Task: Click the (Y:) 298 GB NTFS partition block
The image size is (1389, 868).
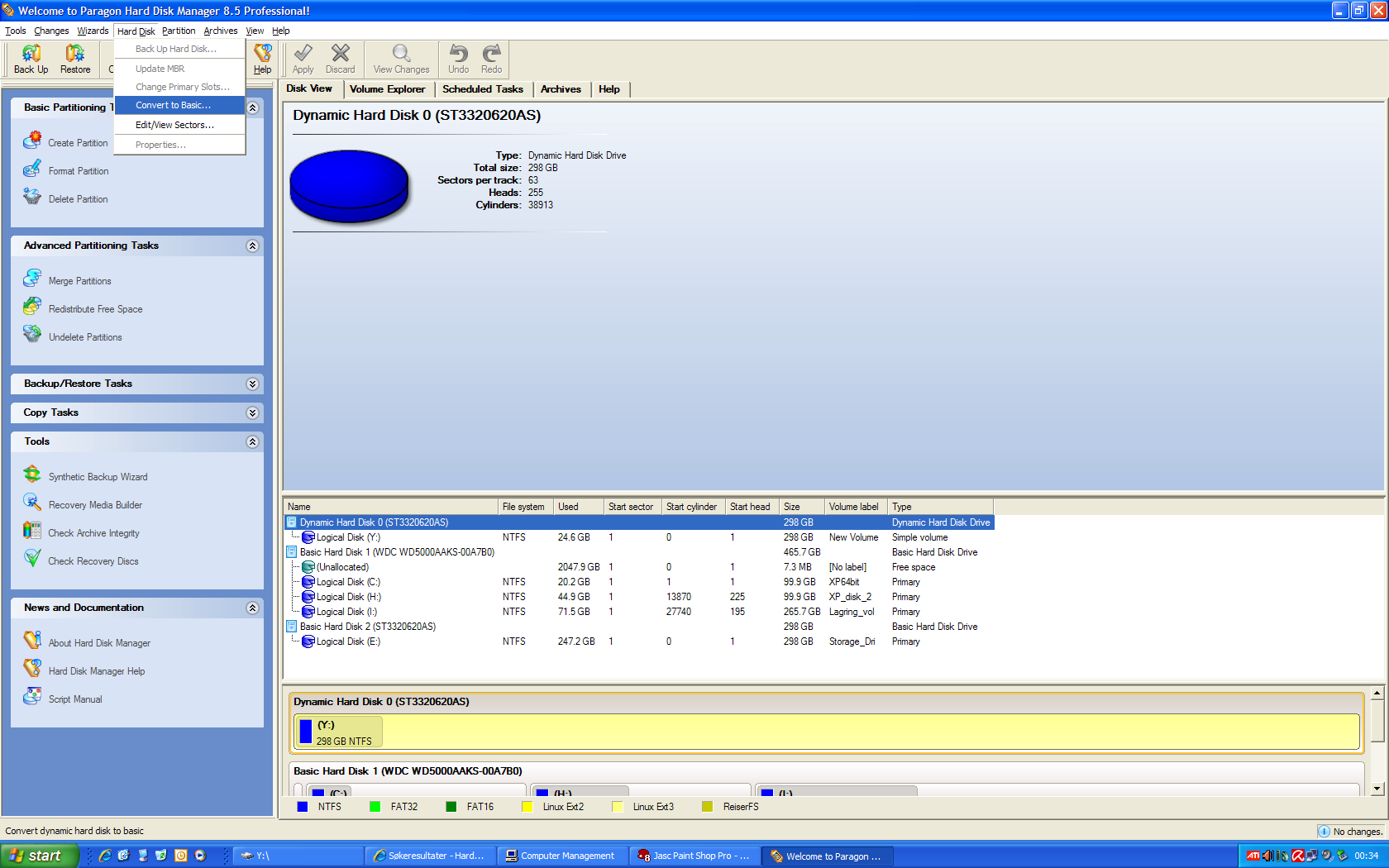Action: click(827, 732)
